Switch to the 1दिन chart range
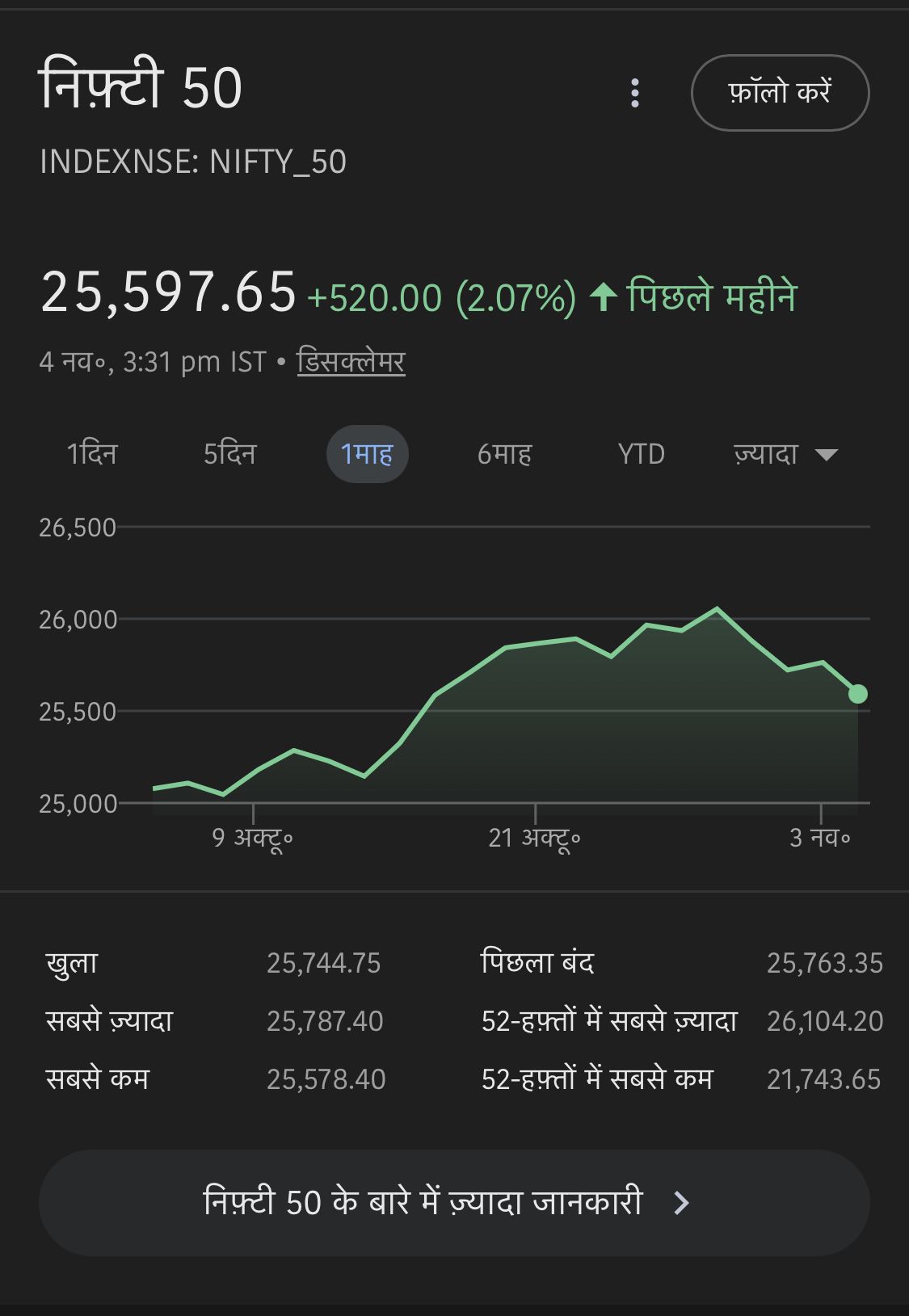 (x=92, y=454)
